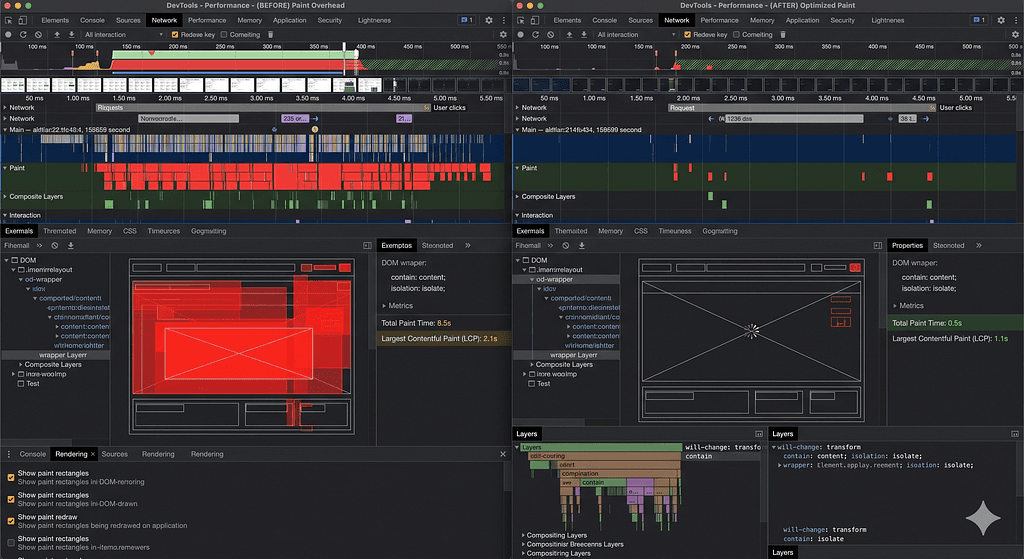The height and width of the screenshot is (559, 1024).
Task: Open settings gear in left DevTools tab bar
Action: [488, 20]
